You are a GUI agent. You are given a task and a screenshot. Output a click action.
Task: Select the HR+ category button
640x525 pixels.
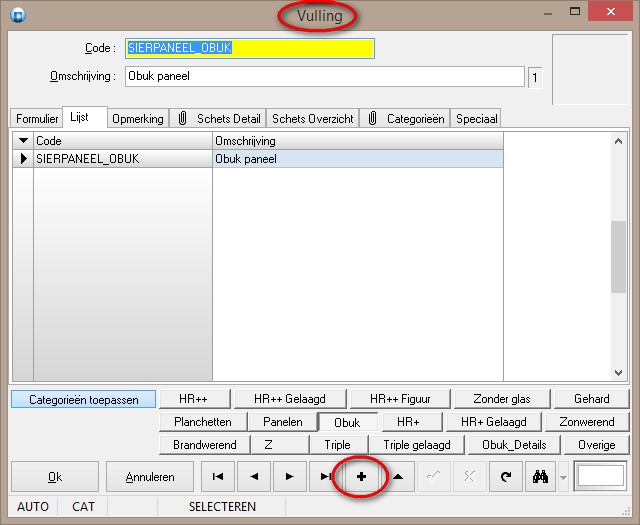tap(412, 422)
